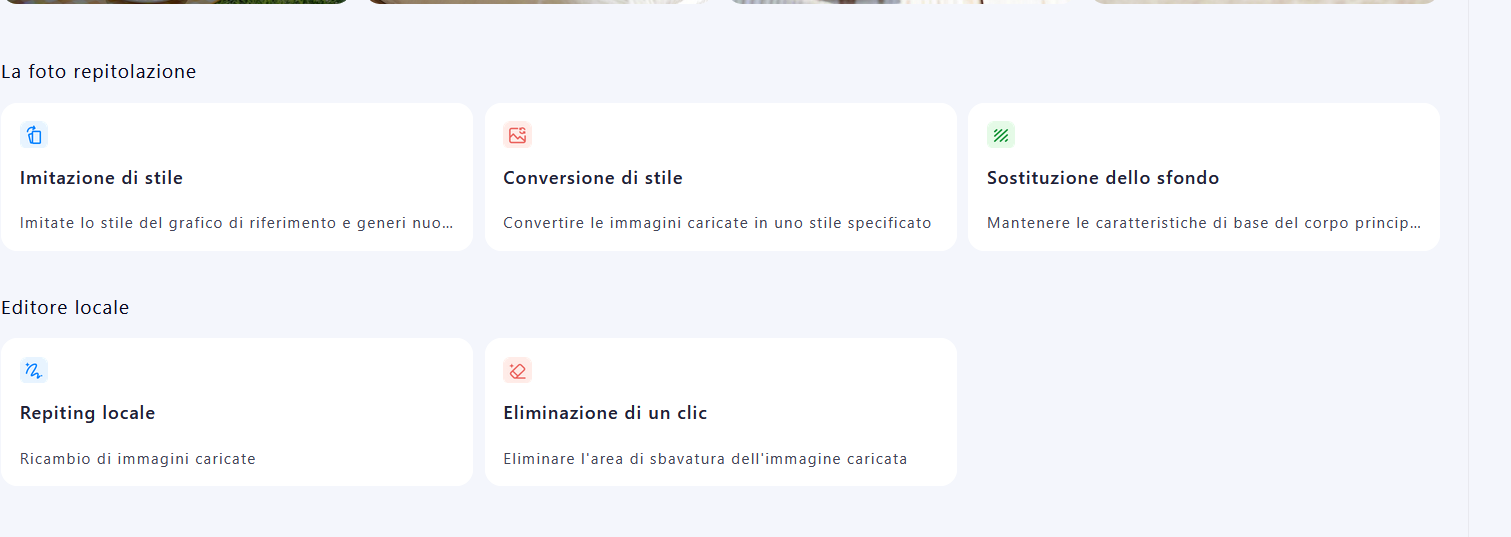This screenshot has height=537, width=1511.
Task: Select the green Sostituzione dello sfondo icon
Action: (x=1001, y=135)
